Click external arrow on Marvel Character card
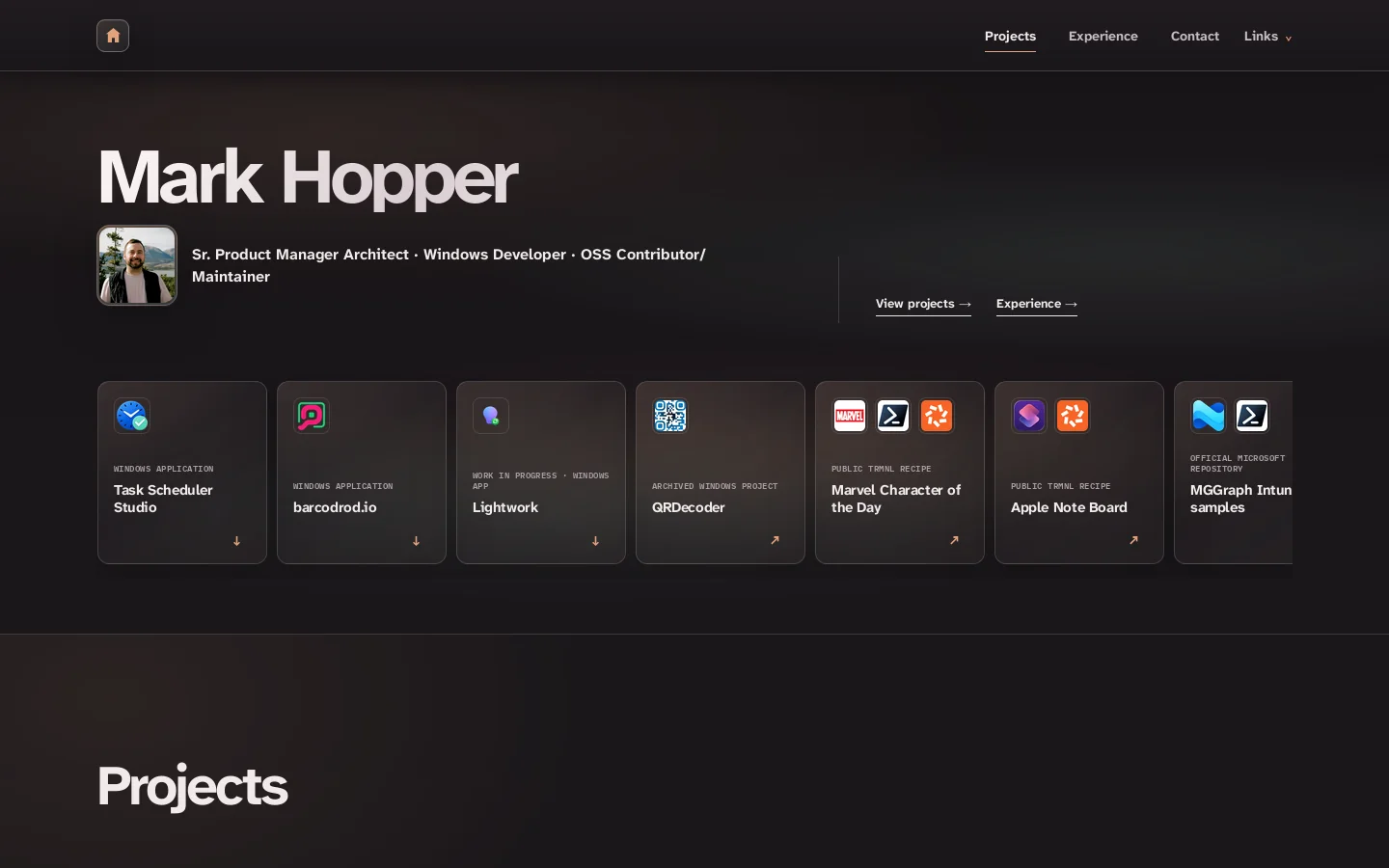This screenshot has width=1389, height=868. pos(954,540)
